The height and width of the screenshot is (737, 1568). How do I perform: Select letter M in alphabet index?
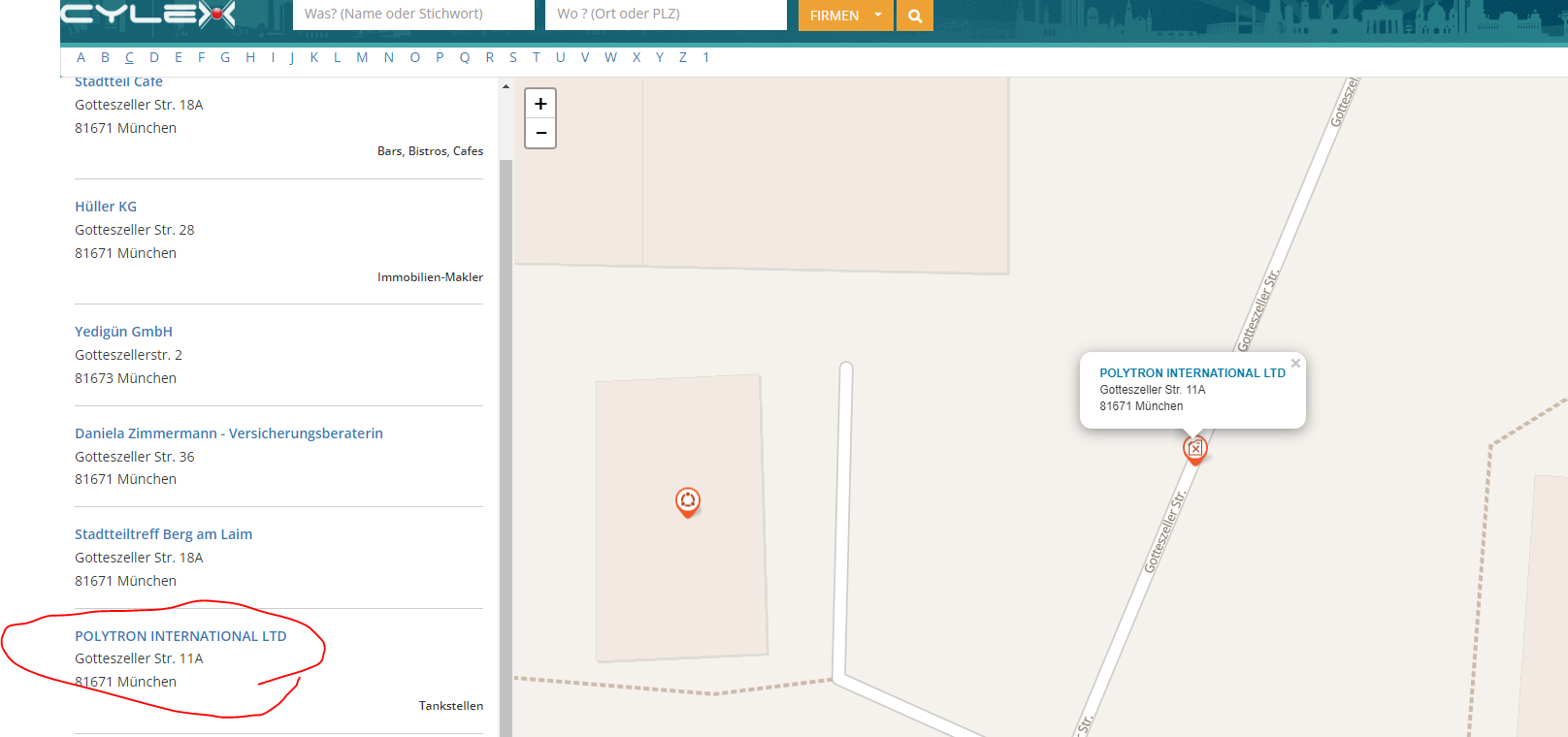[362, 57]
